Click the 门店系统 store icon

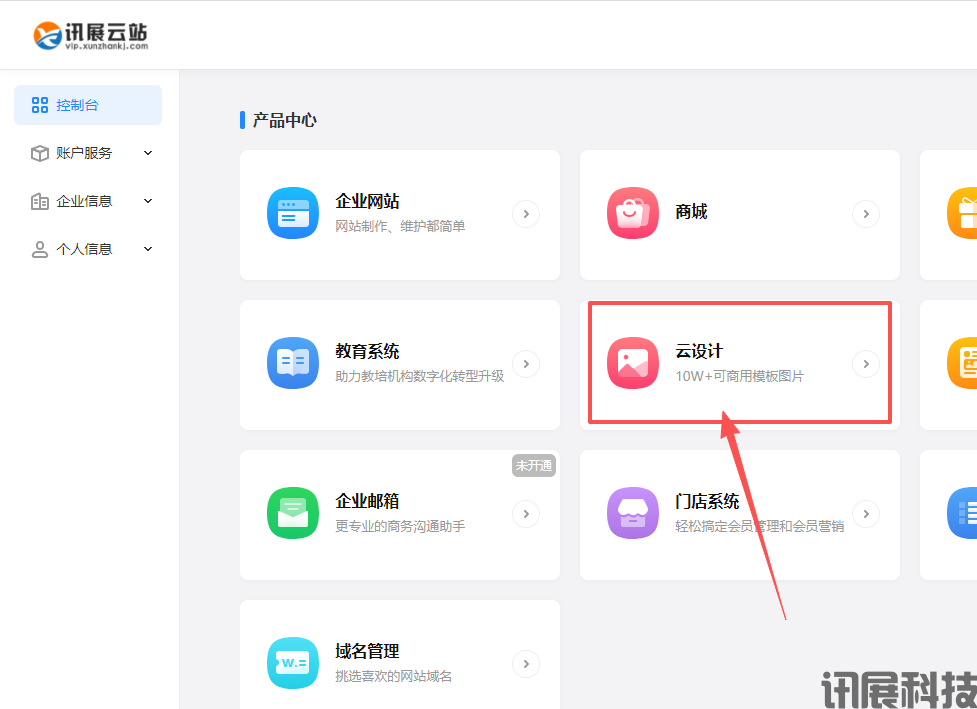632,513
